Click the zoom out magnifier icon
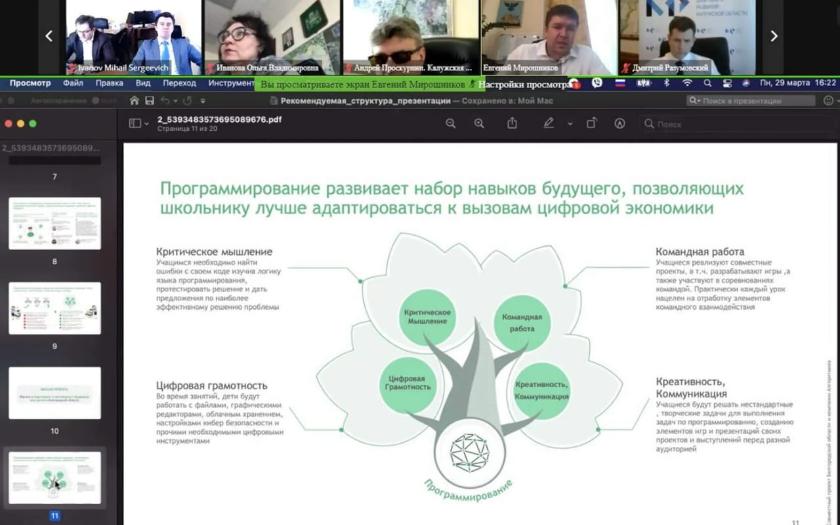The width and height of the screenshot is (840, 525). click(x=451, y=123)
